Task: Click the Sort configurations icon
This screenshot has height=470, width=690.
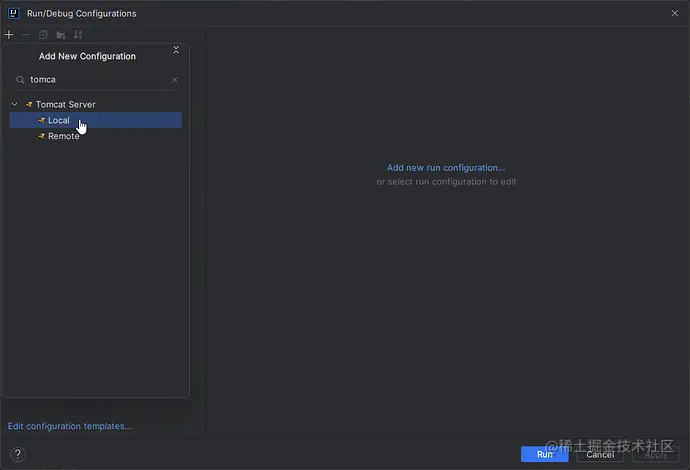Action: coord(78,35)
